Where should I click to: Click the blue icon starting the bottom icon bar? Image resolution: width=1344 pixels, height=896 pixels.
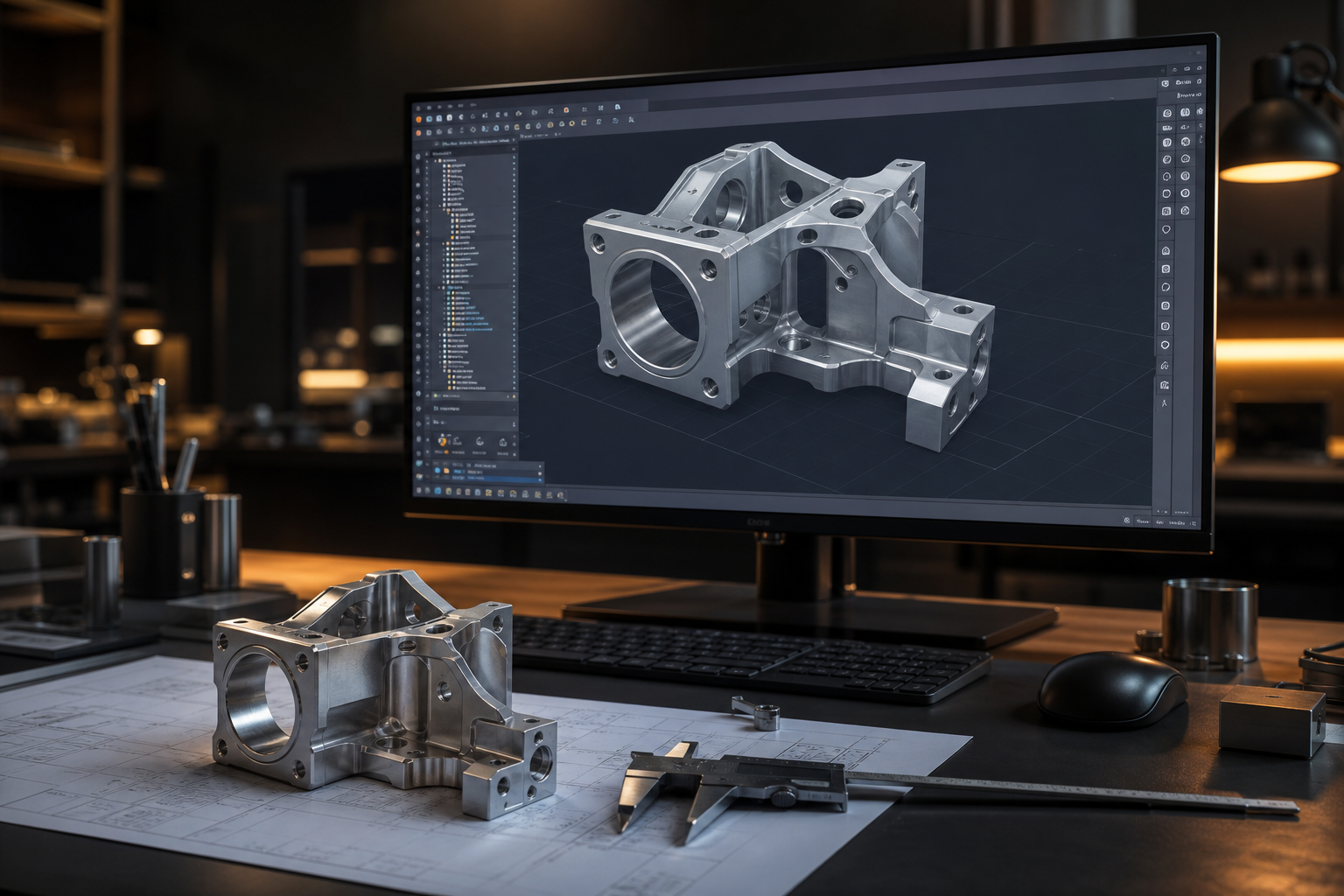point(437,491)
